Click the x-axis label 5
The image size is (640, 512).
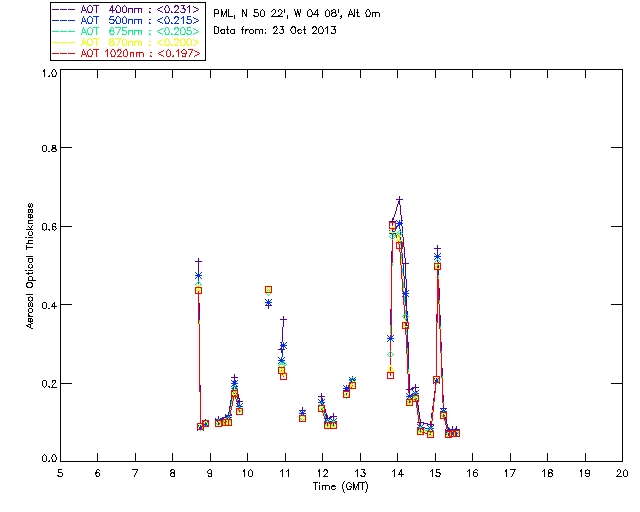coord(60,473)
